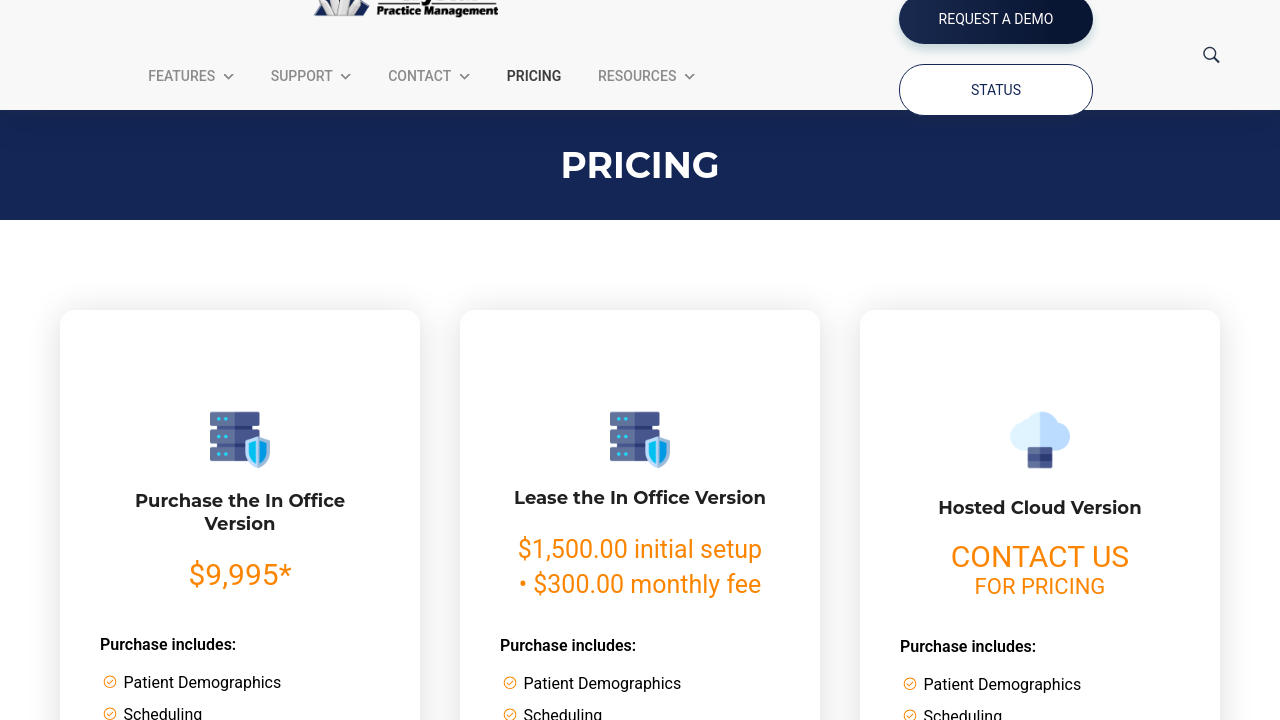The image size is (1280, 720).
Task: Click the Status button
Action: point(996,90)
